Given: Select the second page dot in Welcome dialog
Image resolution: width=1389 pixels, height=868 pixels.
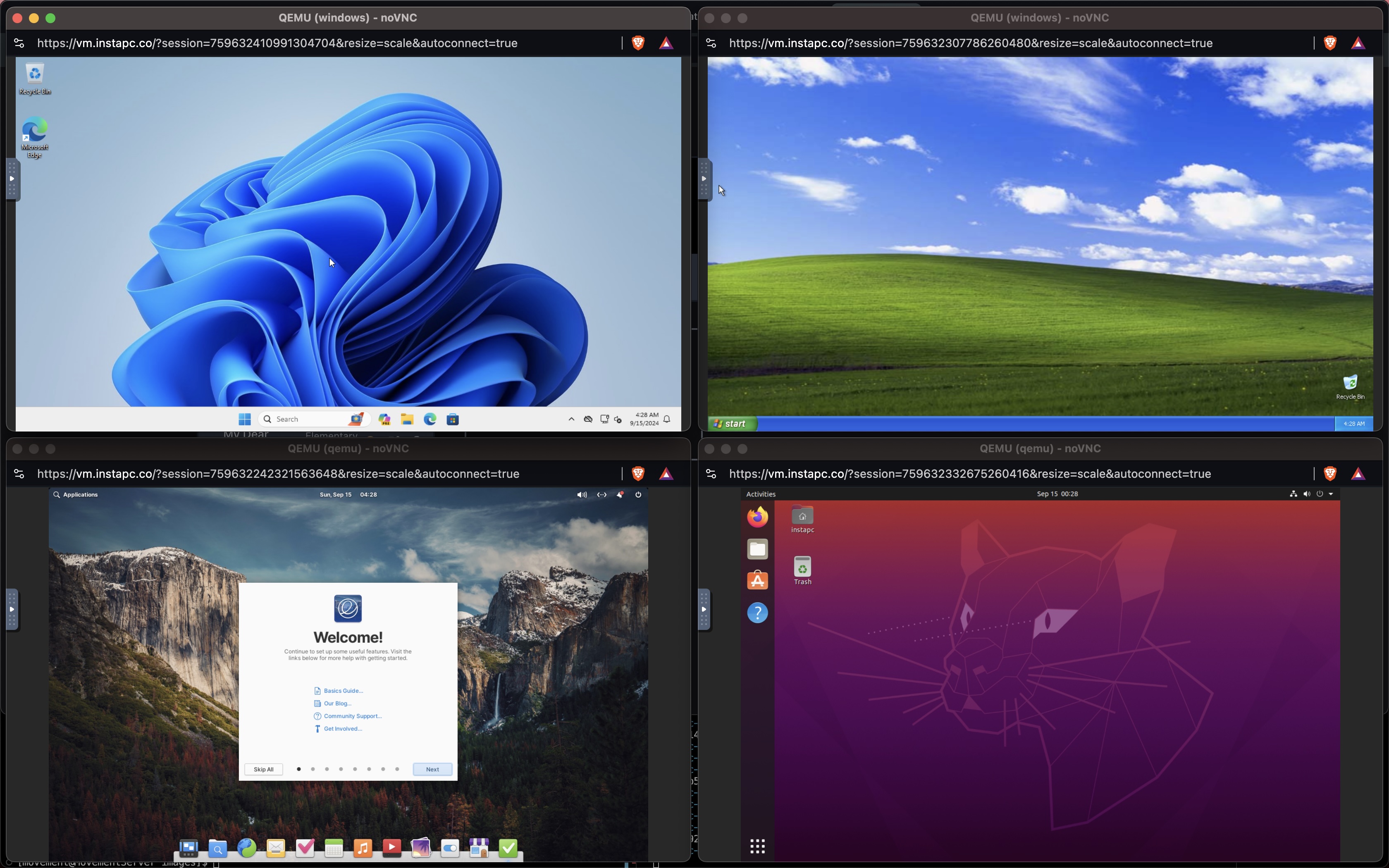Looking at the screenshot, I should click(313, 769).
